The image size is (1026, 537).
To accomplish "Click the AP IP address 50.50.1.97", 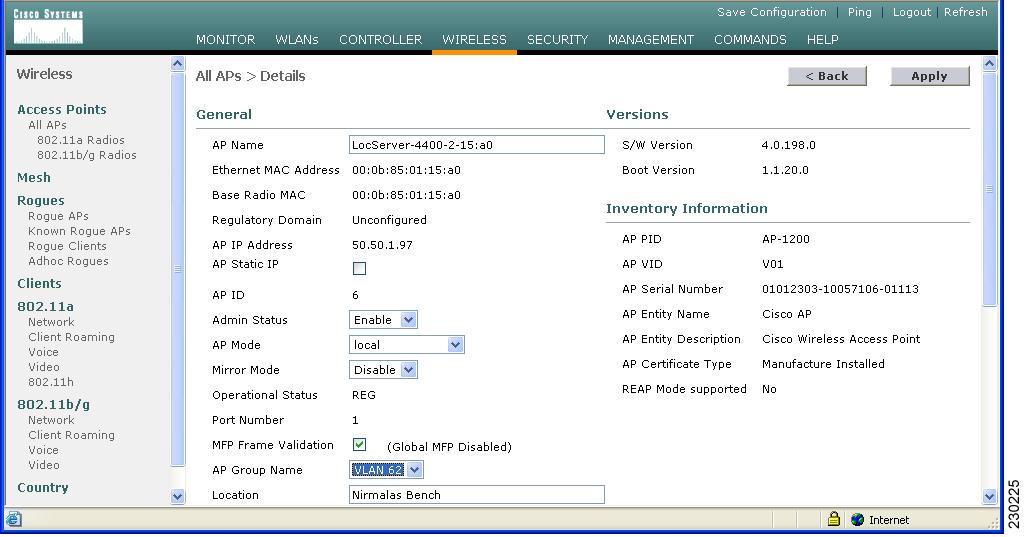I will [382, 245].
